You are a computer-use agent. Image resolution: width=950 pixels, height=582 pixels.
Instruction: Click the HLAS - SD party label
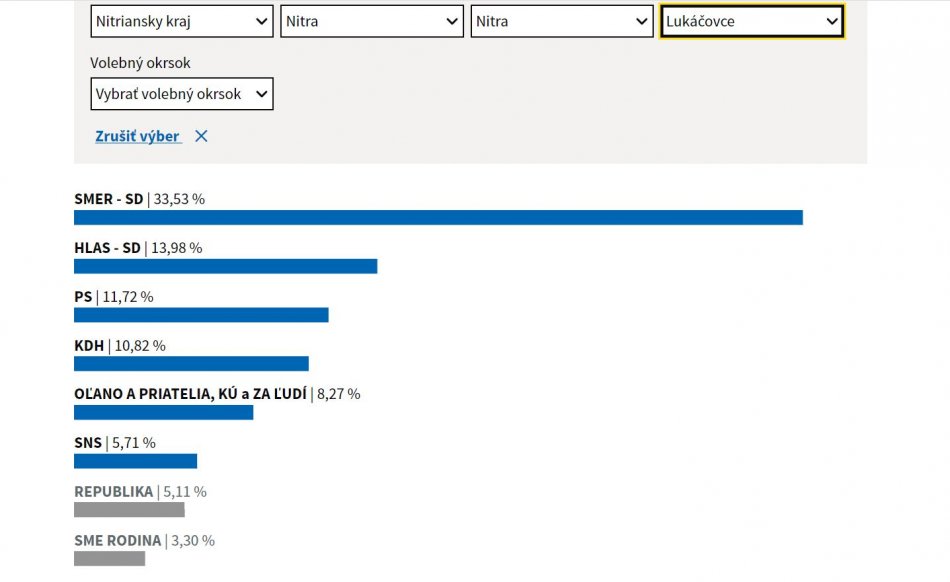[x=107, y=248]
